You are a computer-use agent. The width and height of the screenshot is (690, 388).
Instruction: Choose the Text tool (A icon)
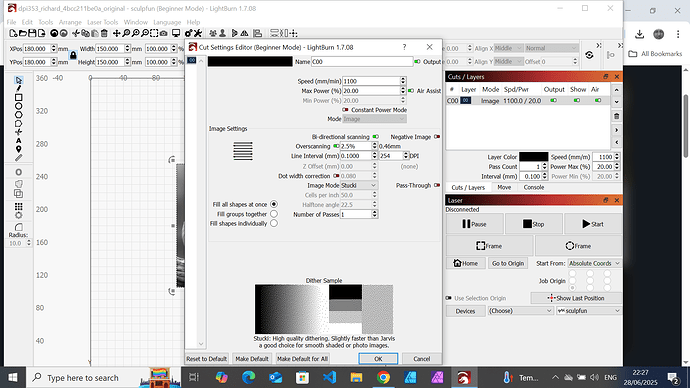coord(18,141)
